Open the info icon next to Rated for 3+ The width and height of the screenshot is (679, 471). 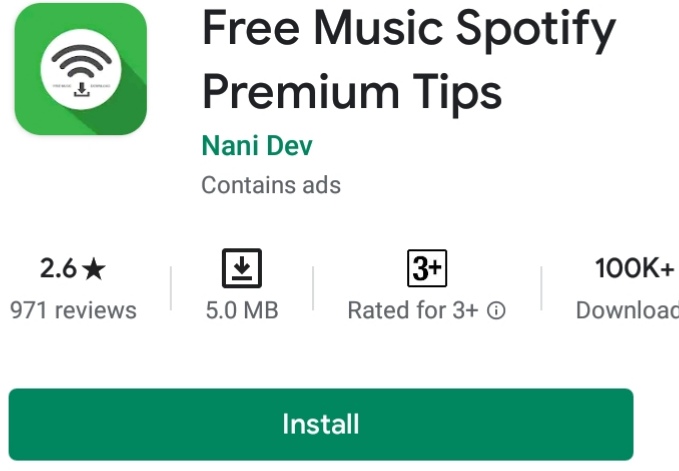click(496, 310)
